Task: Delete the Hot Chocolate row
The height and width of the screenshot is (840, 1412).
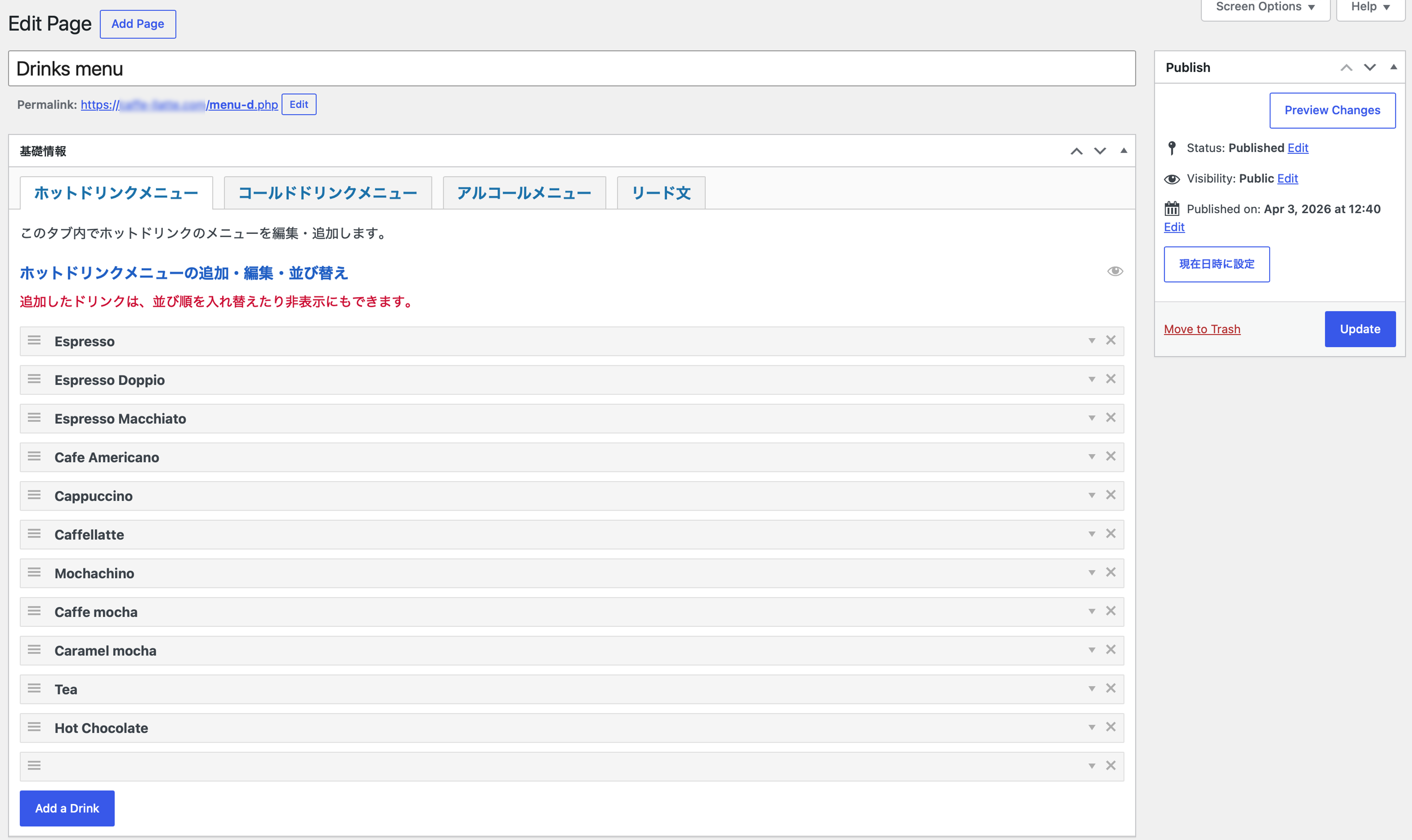Action: 1111,727
